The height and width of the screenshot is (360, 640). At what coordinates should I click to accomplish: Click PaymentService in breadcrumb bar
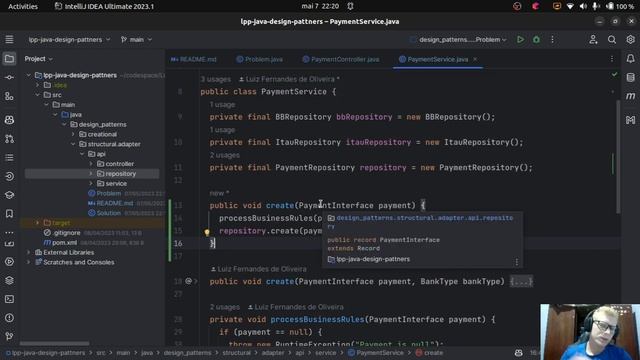click(376, 353)
